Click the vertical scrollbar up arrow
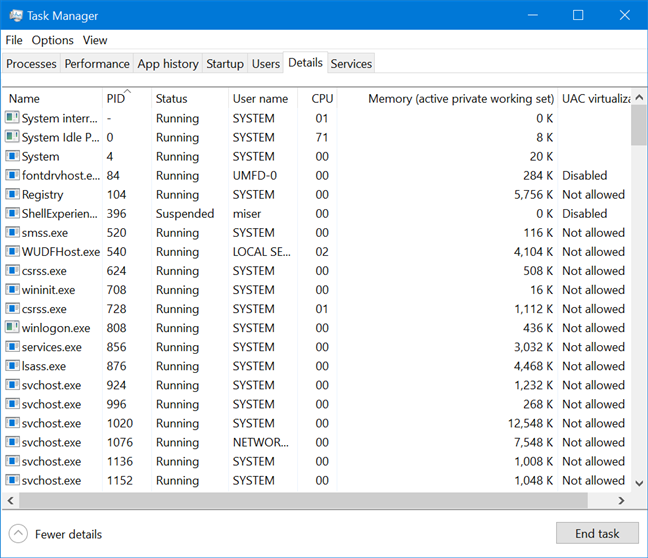The image size is (648, 558). pyautogui.click(x=639, y=98)
